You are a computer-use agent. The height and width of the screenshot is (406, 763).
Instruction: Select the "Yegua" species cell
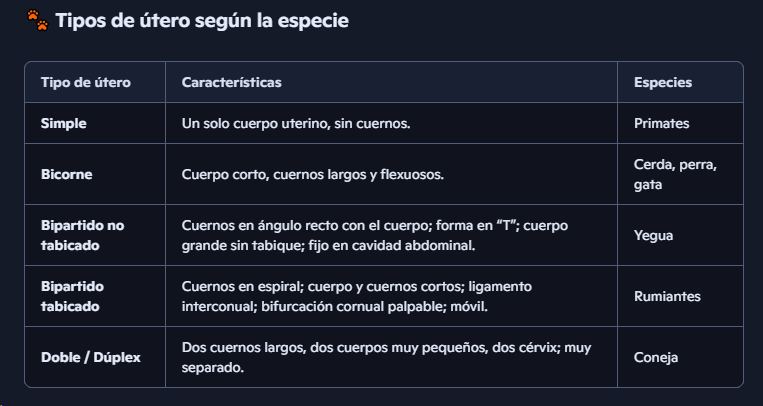653,235
